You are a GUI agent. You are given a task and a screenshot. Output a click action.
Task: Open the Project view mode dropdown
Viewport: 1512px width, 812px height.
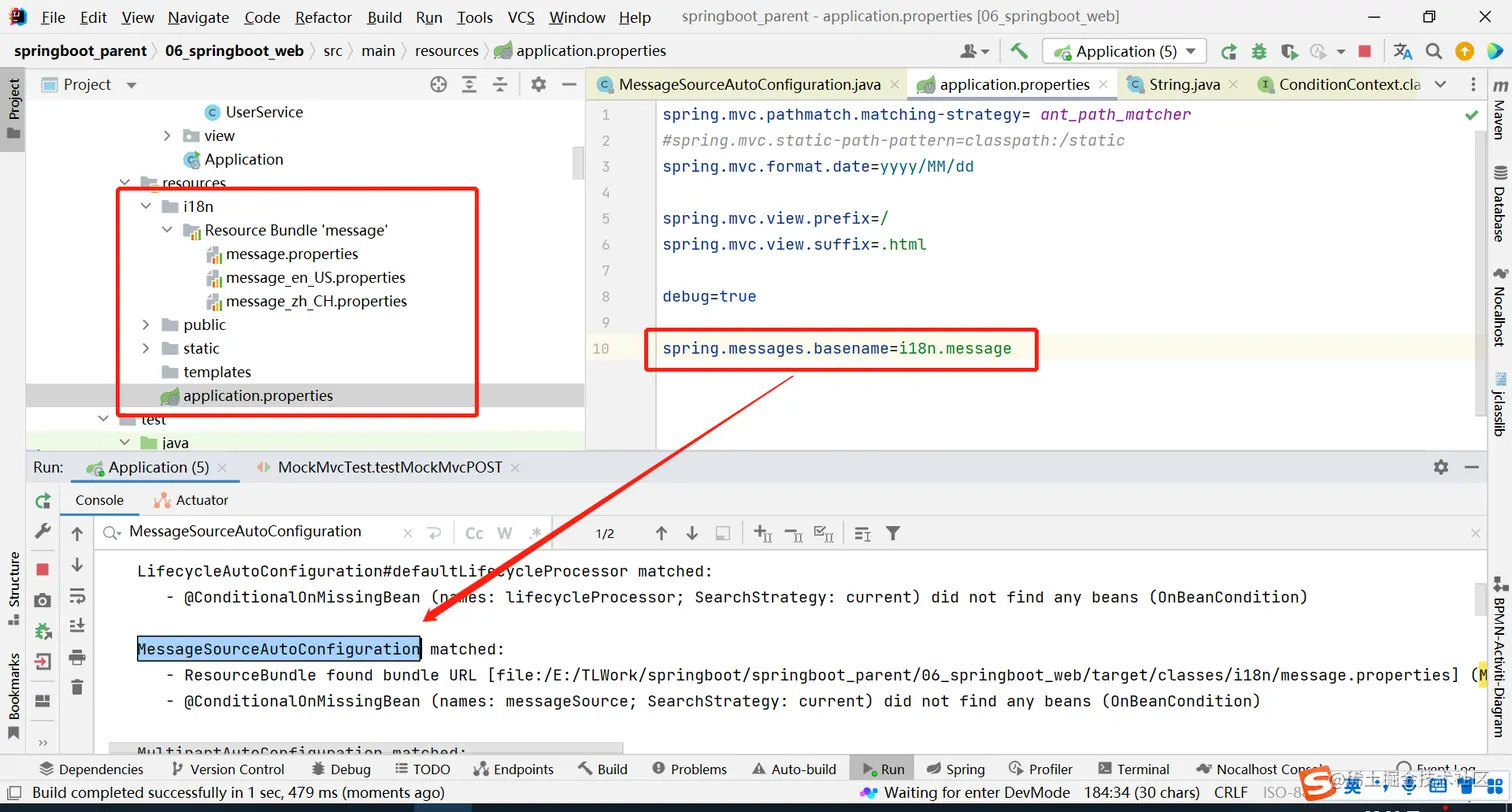[131, 85]
